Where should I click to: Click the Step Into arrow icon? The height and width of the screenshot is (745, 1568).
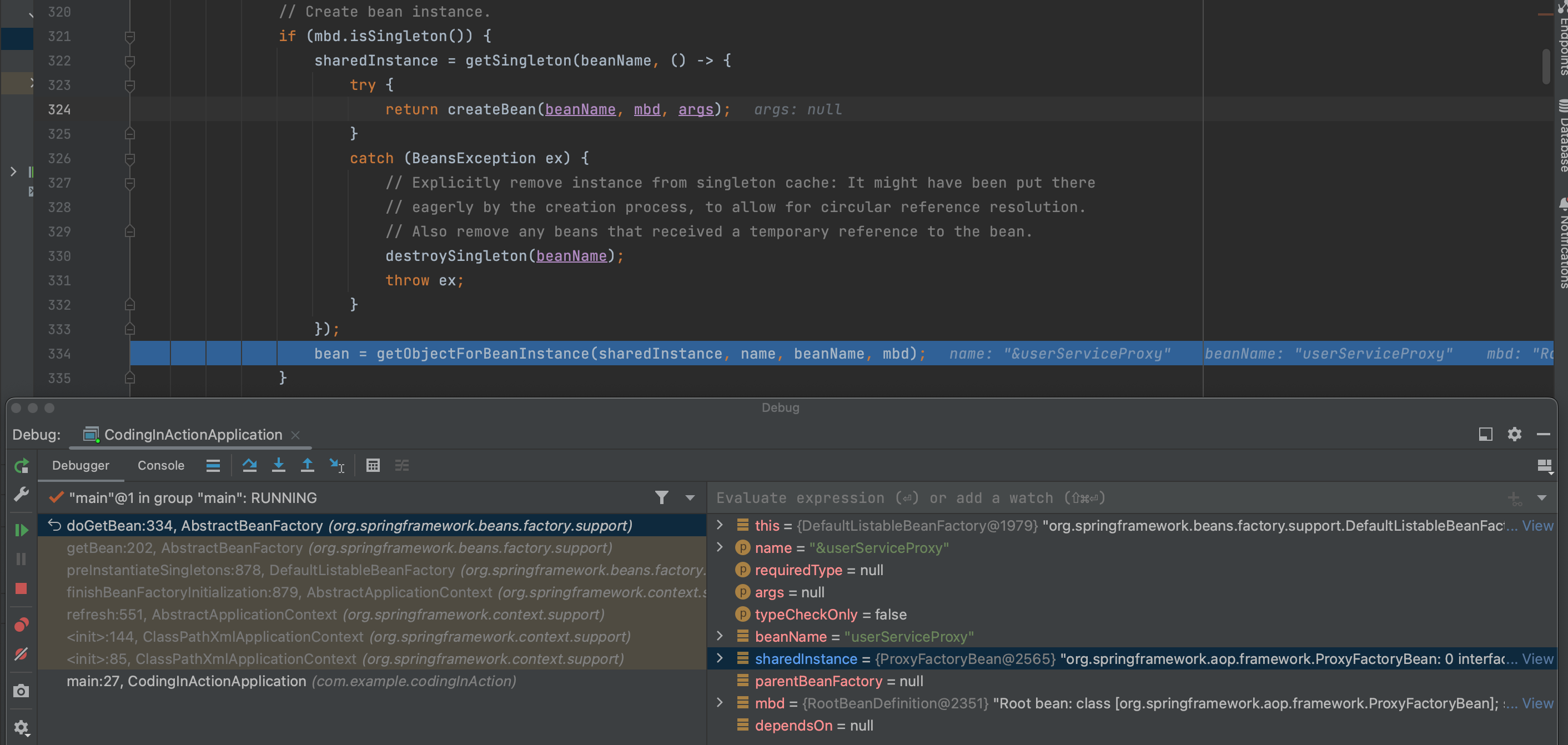tap(278, 466)
